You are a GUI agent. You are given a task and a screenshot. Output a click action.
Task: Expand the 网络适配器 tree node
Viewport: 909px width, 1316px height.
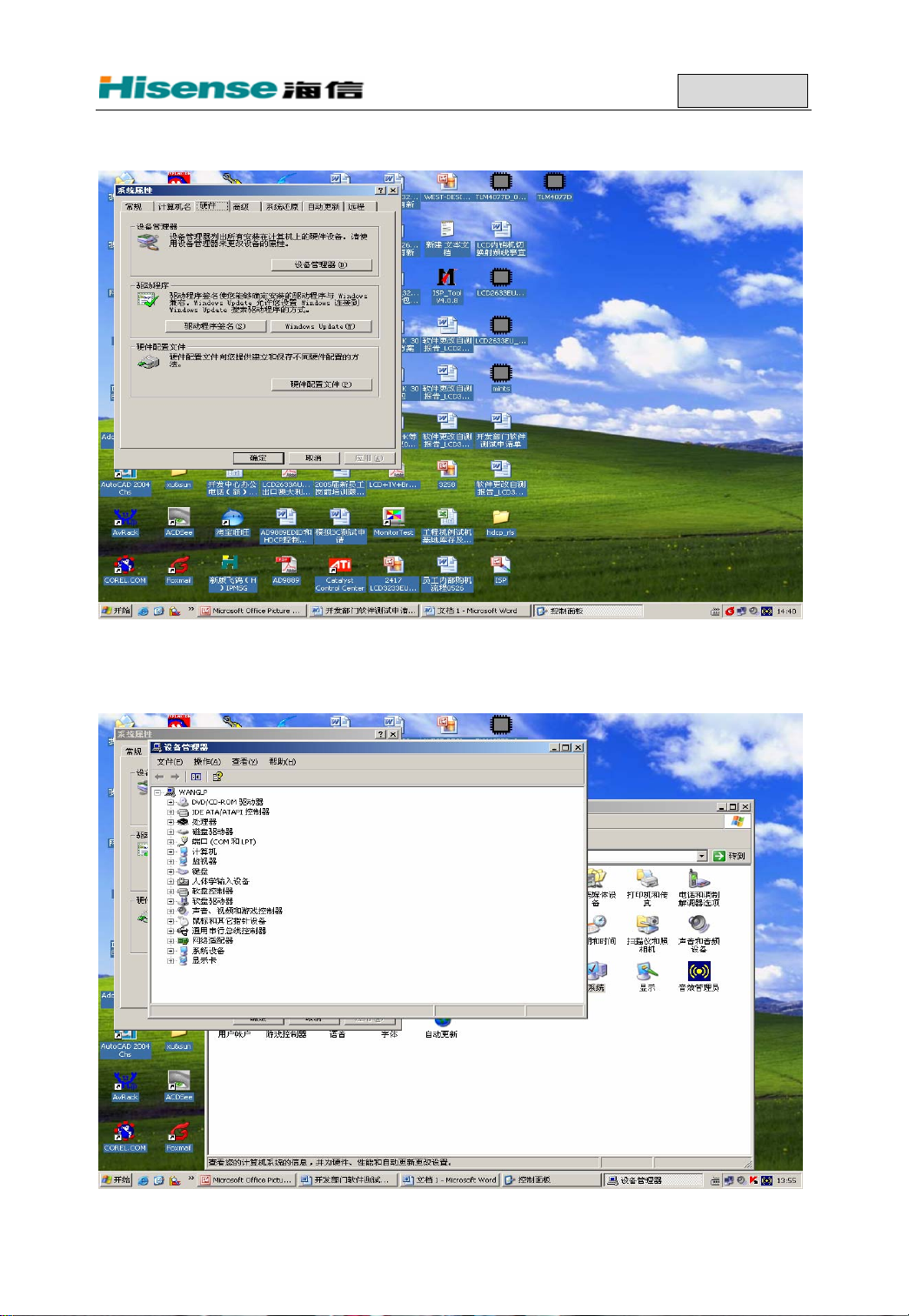pos(170,940)
